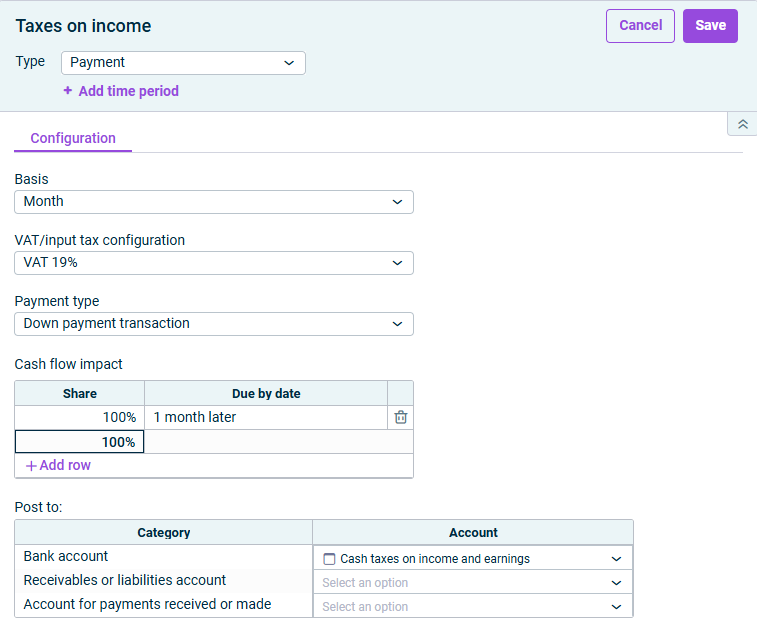Open the VAT/input tax configuration dropdown
The height and width of the screenshot is (637, 757).
214,263
